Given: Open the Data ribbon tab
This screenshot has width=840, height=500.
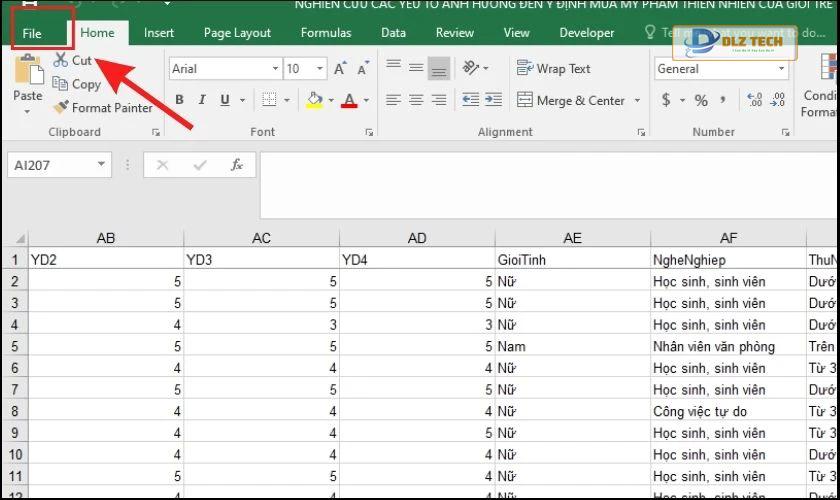Looking at the screenshot, I should 393,33.
